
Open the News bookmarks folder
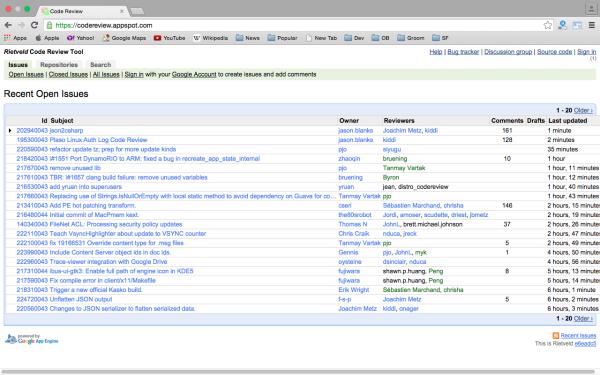pos(248,38)
